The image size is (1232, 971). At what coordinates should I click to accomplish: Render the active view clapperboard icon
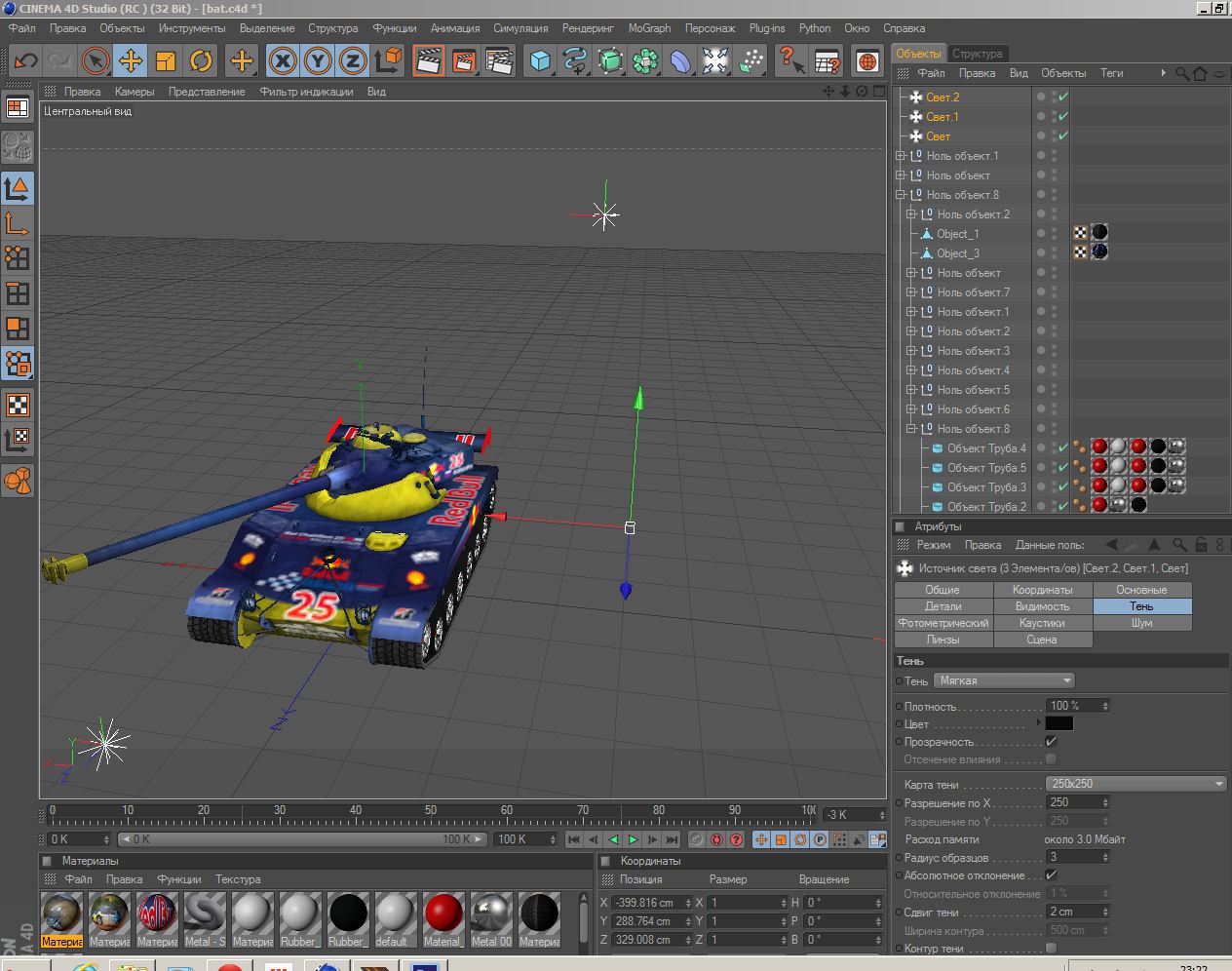[429, 61]
